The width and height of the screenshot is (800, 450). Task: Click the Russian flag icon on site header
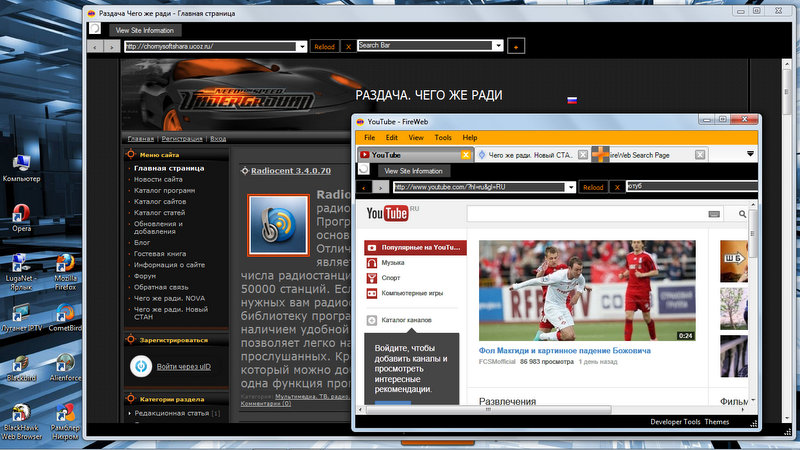(x=572, y=100)
